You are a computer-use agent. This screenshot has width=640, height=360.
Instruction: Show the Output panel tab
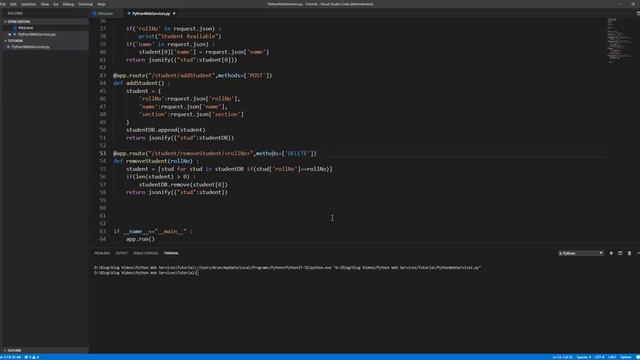click(121, 253)
